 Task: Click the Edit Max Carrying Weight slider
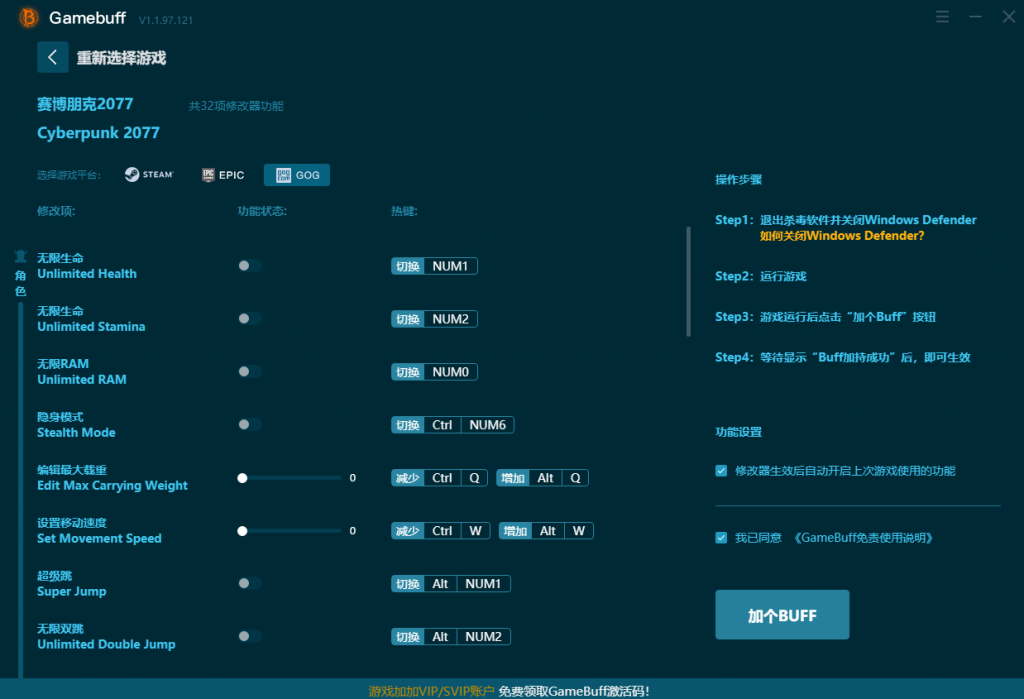click(291, 478)
